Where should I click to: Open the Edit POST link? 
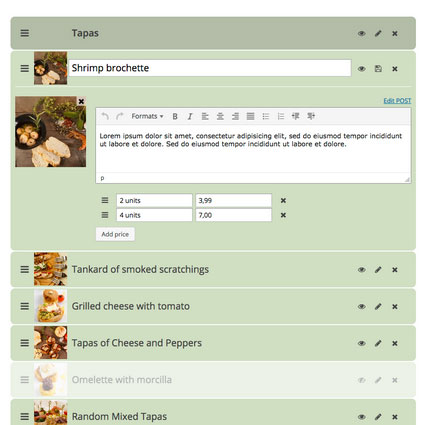(x=397, y=101)
